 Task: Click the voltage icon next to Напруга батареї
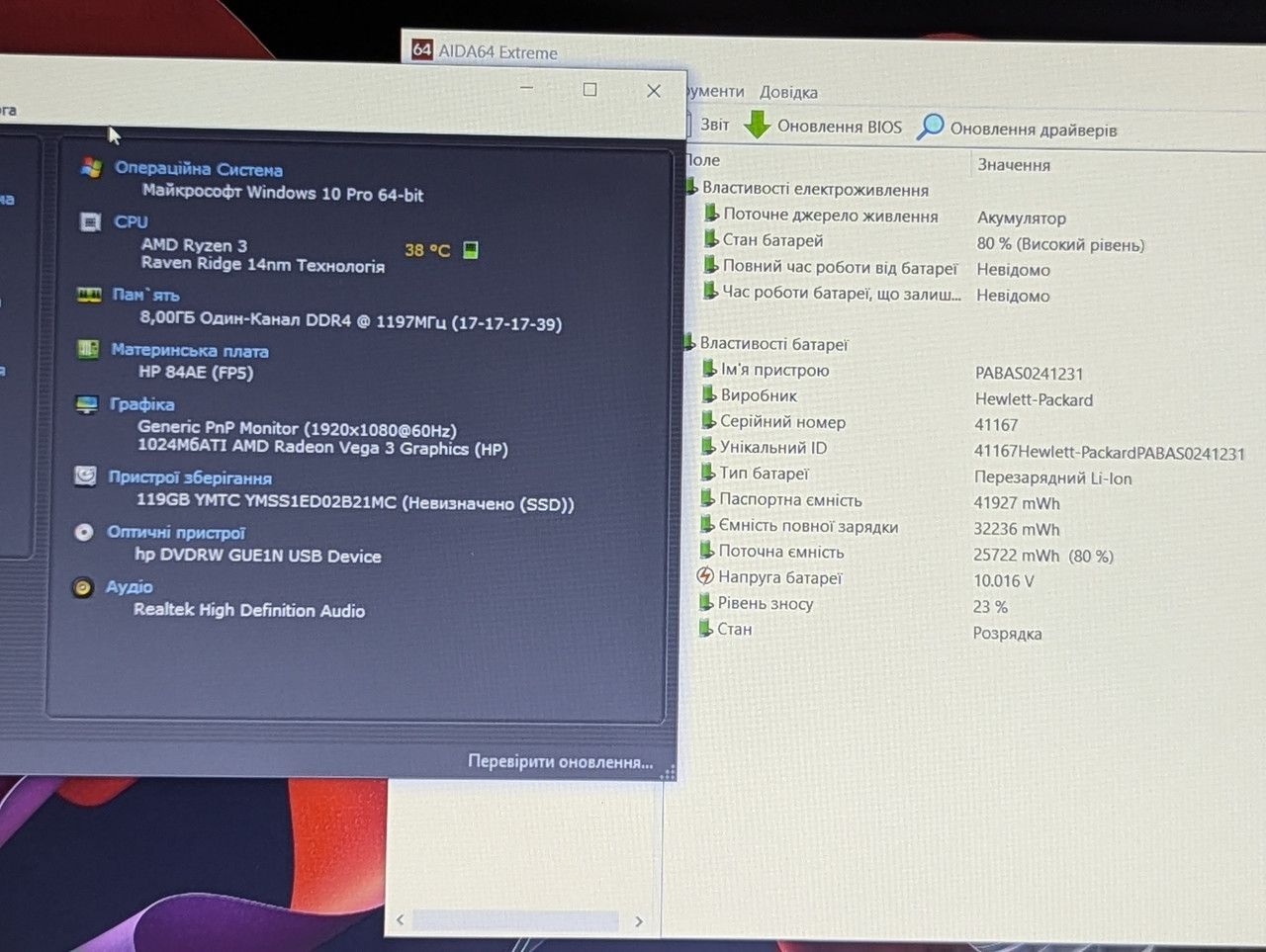pyautogui.click(x=706, y=575)
